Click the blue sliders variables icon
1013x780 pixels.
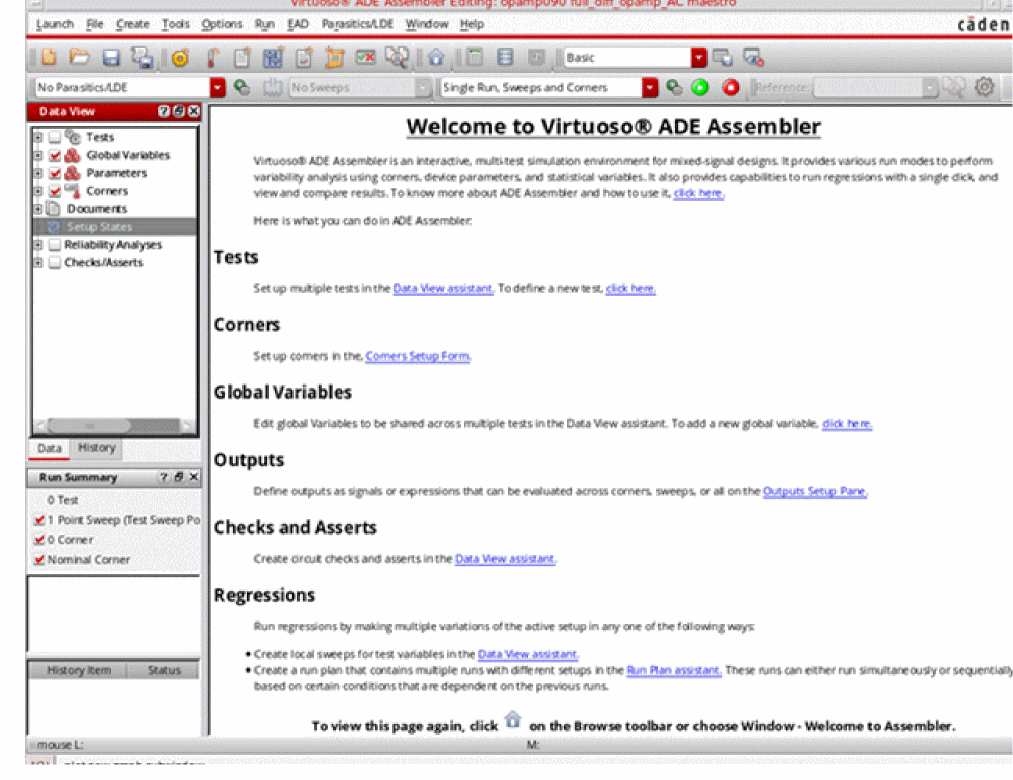tap(273, 58)
